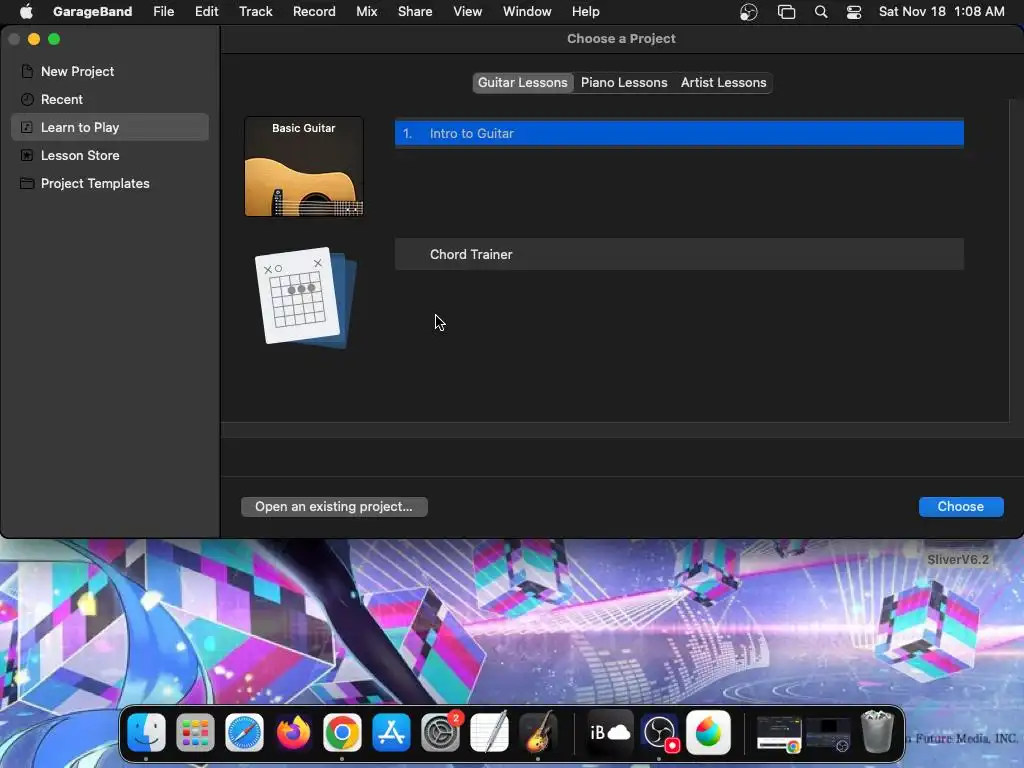Click the Lesson Store star icon
Viewport: 1024px width, 768px height.
(x=27, y=155)
